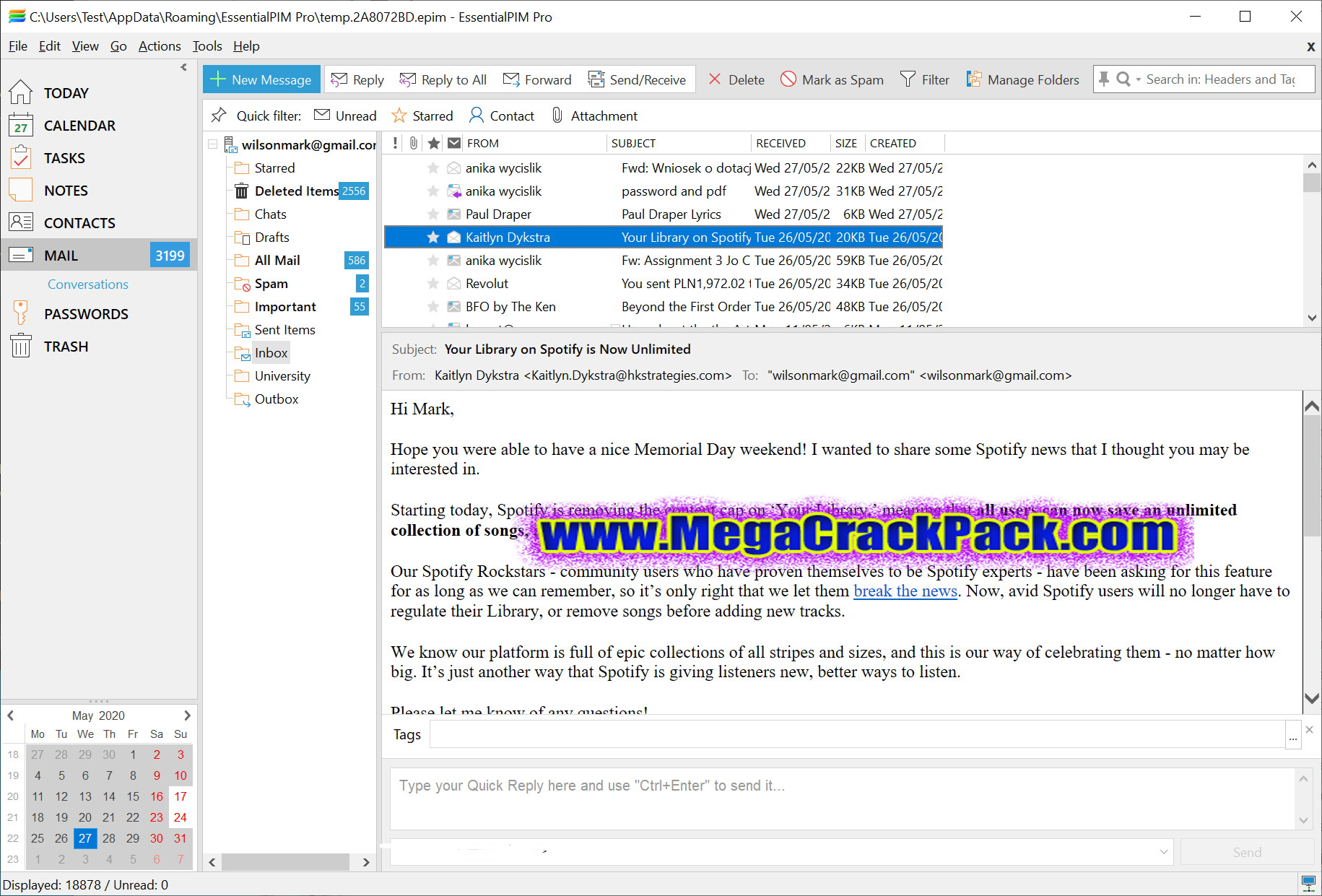1322x896 pixels.
Task: Open the Trash module
Action: tap(66, 347)
